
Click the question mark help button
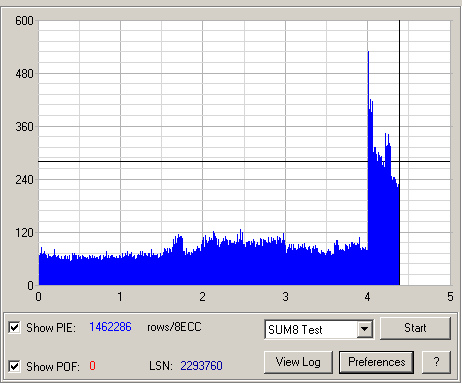(436, 362)
